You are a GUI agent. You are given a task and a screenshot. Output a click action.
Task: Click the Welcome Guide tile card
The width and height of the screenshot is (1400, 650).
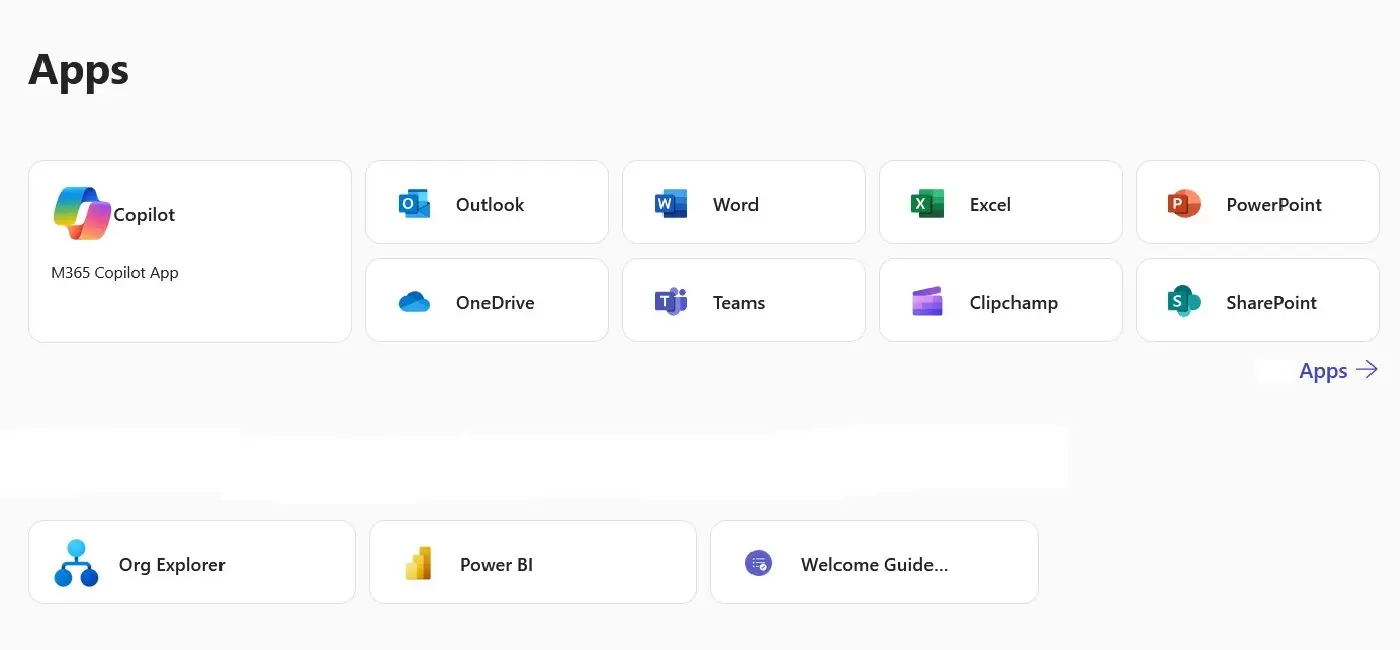pos(873,561)
